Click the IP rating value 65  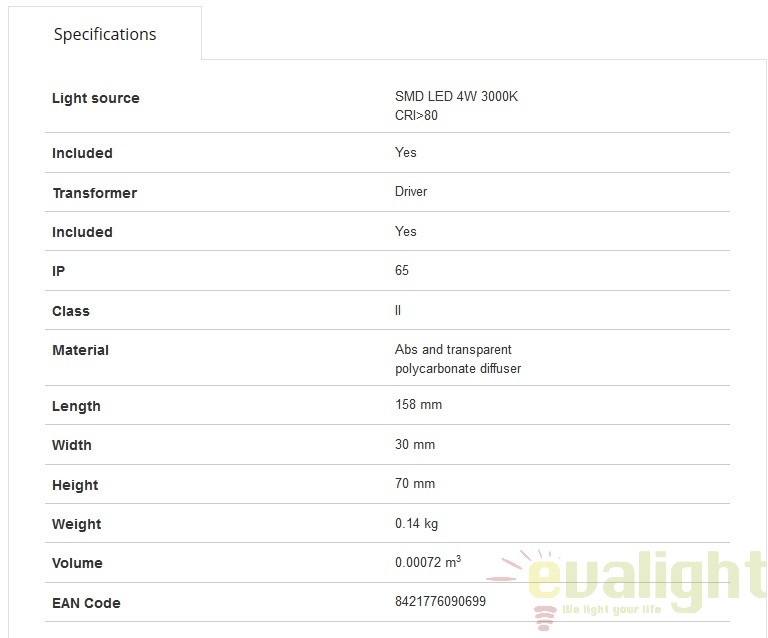click(x=402, y=270)
